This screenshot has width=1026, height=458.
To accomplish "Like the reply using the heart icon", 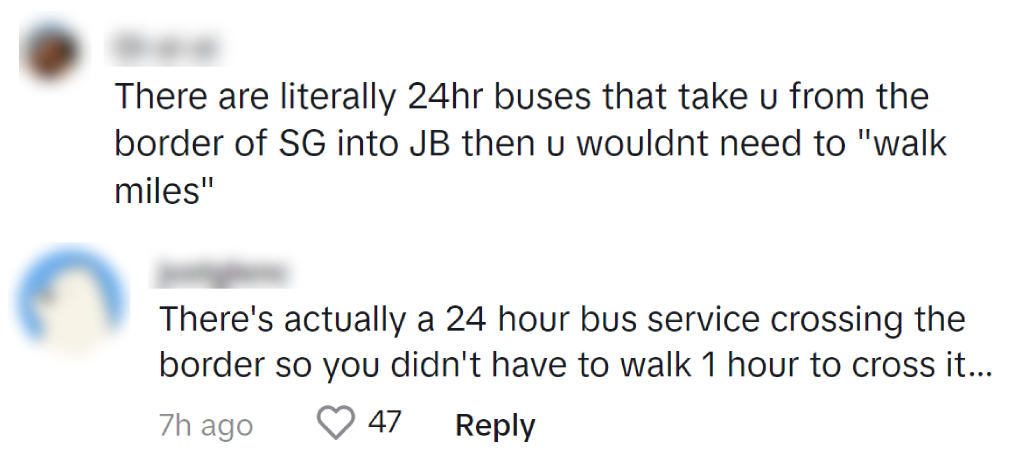I will pos(337,424).
